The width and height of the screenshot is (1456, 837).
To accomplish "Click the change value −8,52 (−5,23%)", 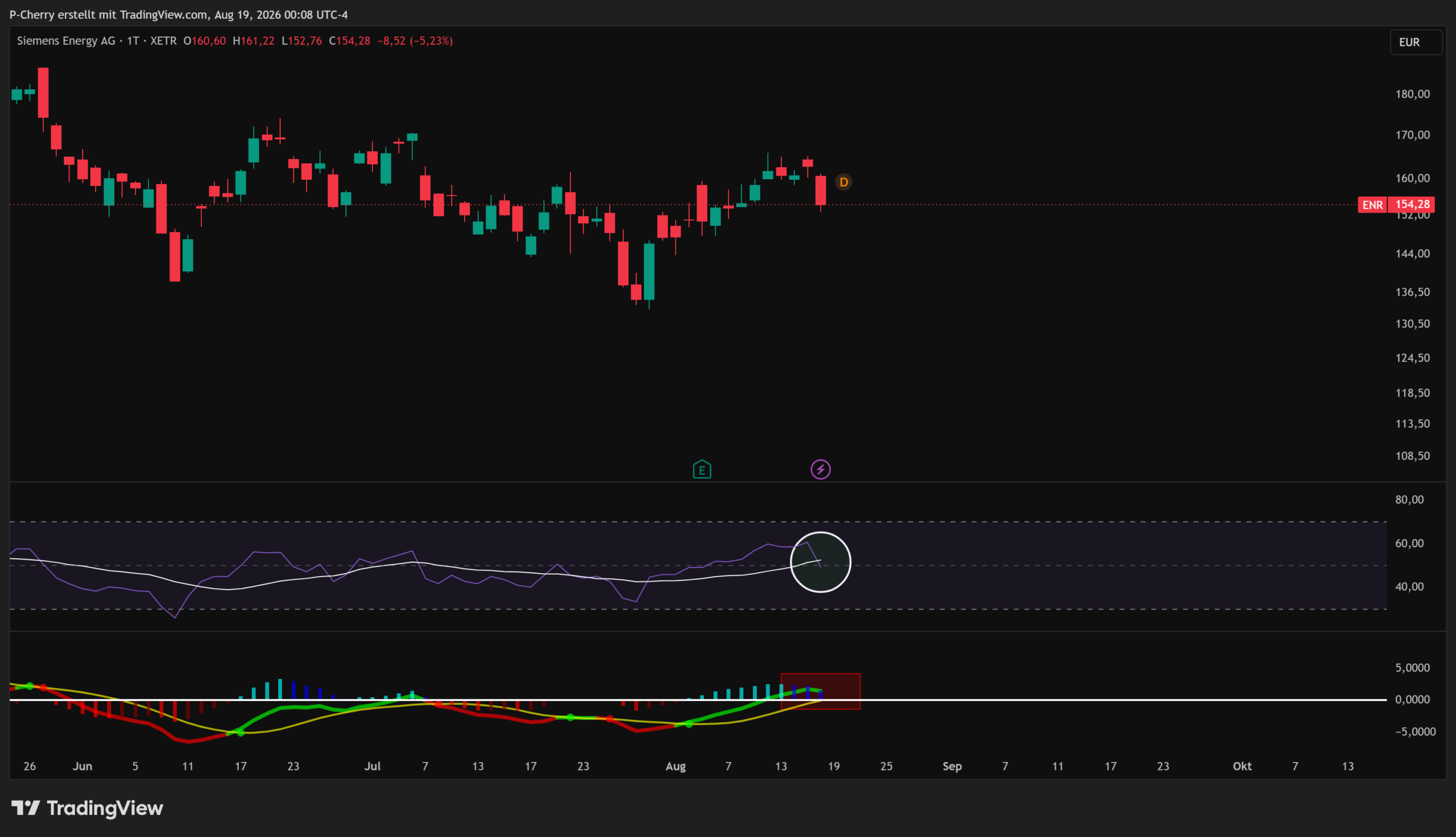I will tap(415, 41).
